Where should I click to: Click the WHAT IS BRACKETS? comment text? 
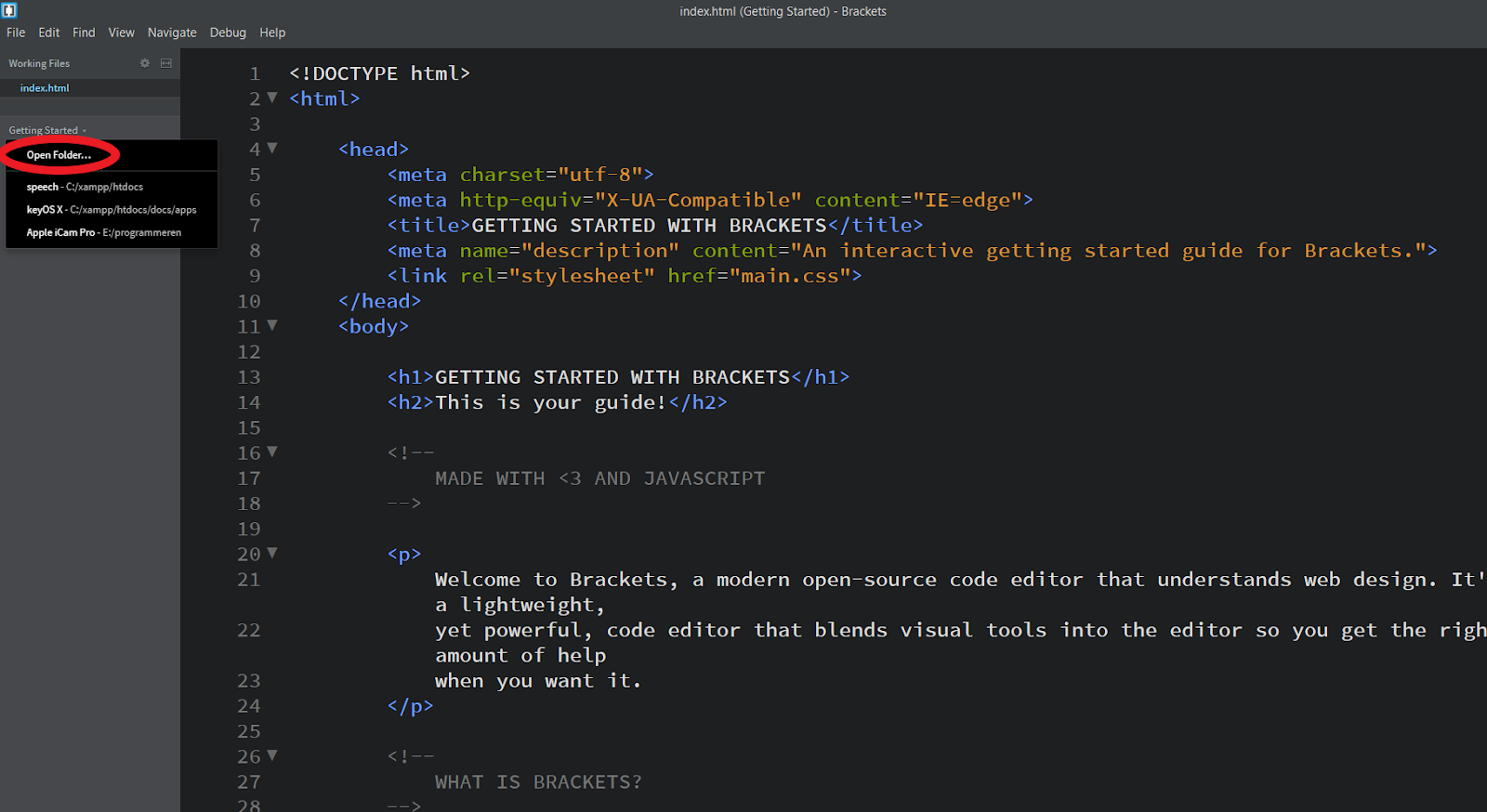(x=538, y=782)
